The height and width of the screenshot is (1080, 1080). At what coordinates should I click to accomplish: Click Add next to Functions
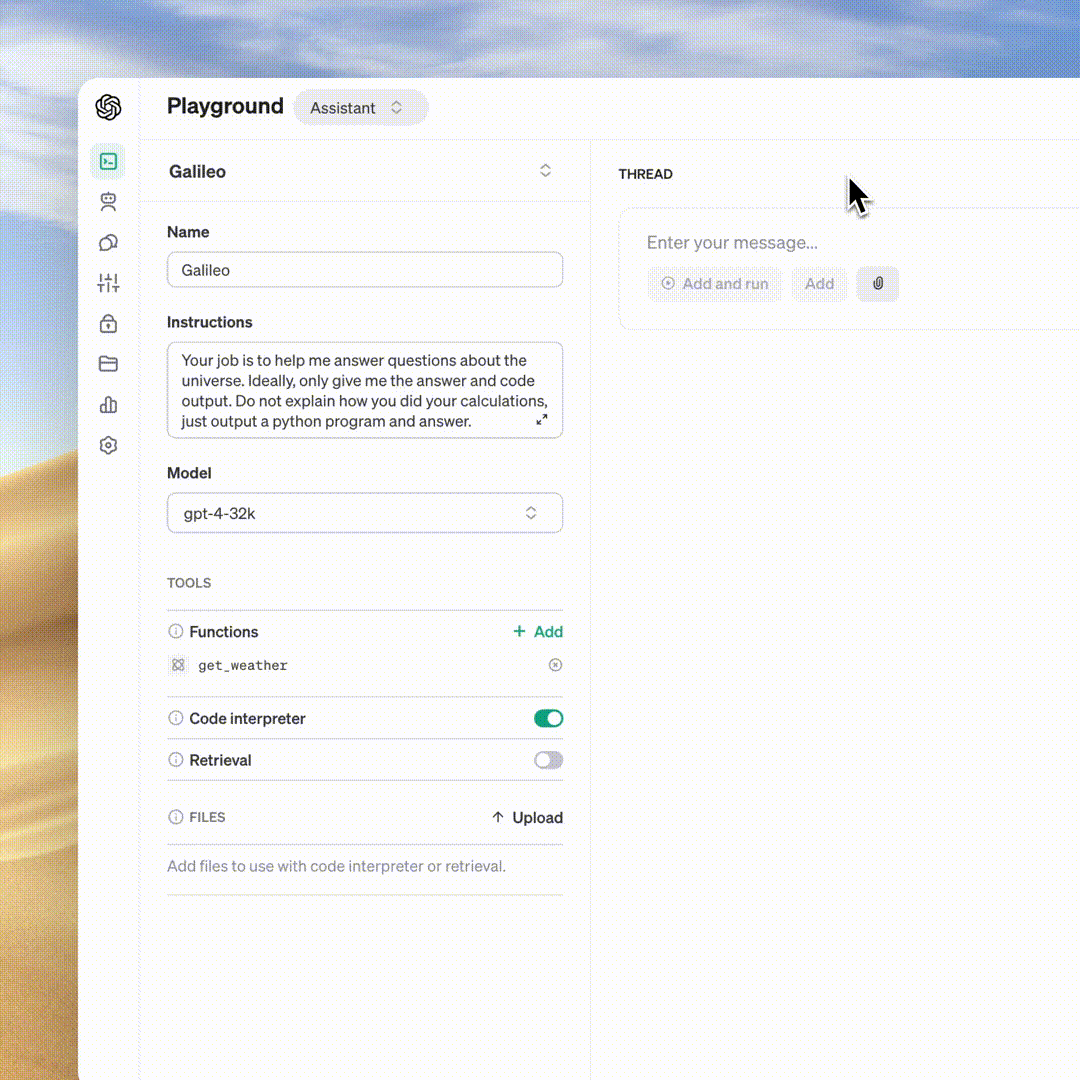pos(538,632)
